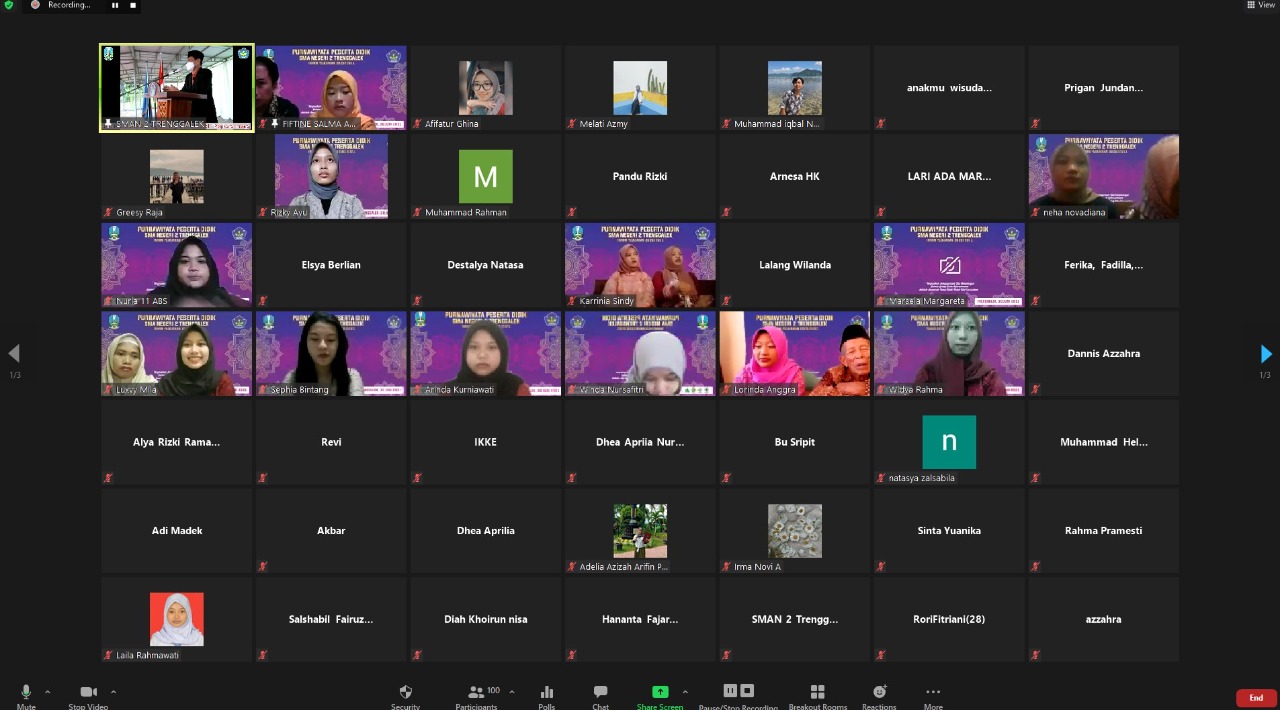This screenshot has height=710, width=1280.
Task: Stop recording using top square button
Action: click(x=133, y=5)
